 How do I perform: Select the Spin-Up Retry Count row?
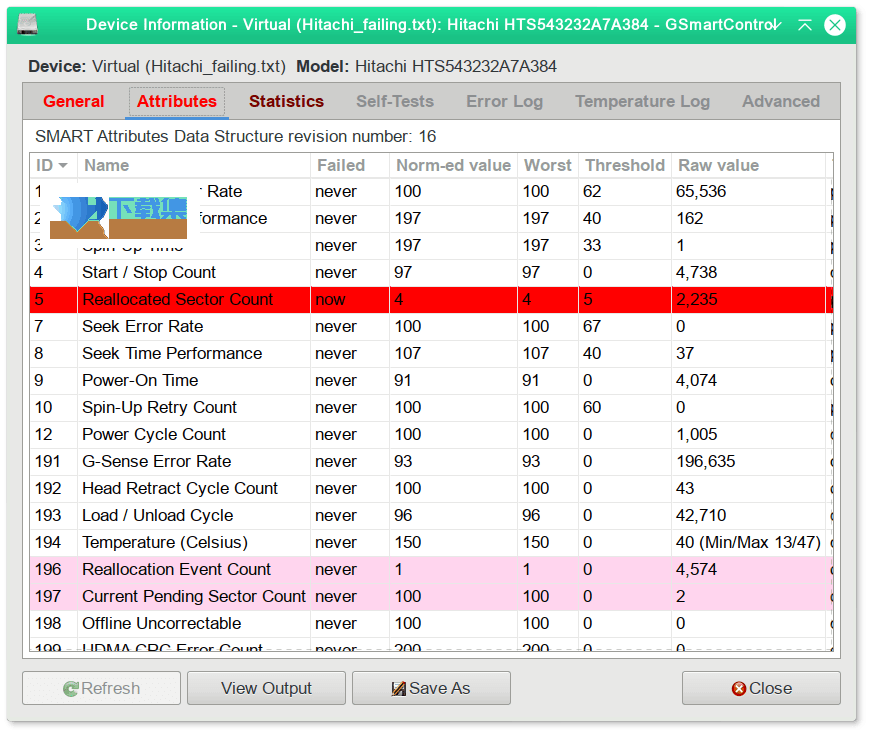pos(431,408)
